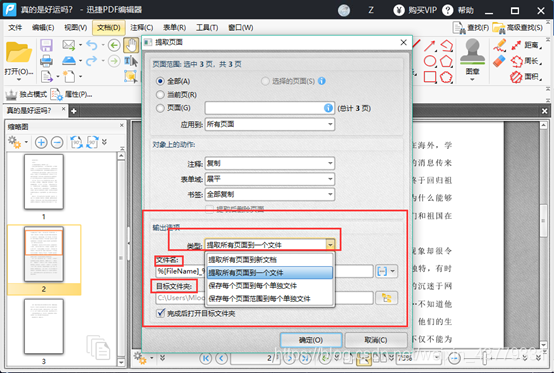554x373 pixels.
Task: Choose the cloud shape tool
Action: [447, 77]
